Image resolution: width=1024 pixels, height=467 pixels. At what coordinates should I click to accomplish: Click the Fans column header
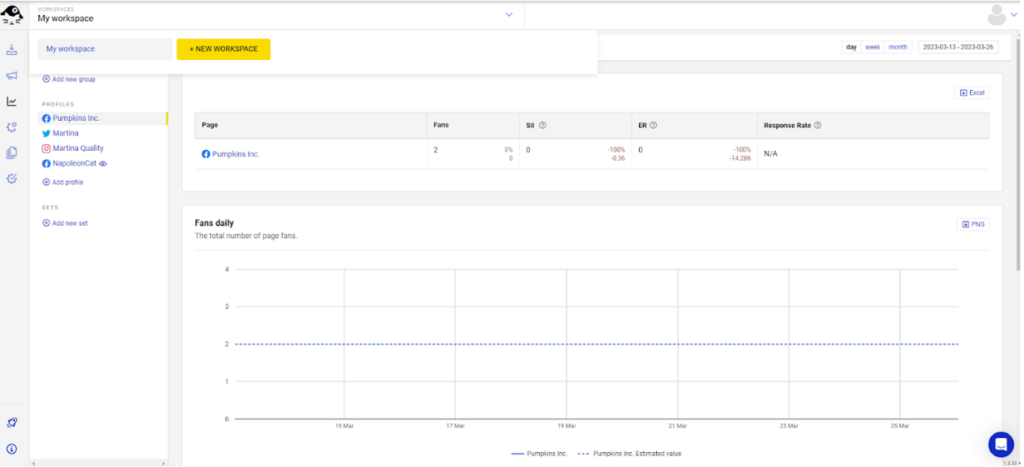(441, 125)
